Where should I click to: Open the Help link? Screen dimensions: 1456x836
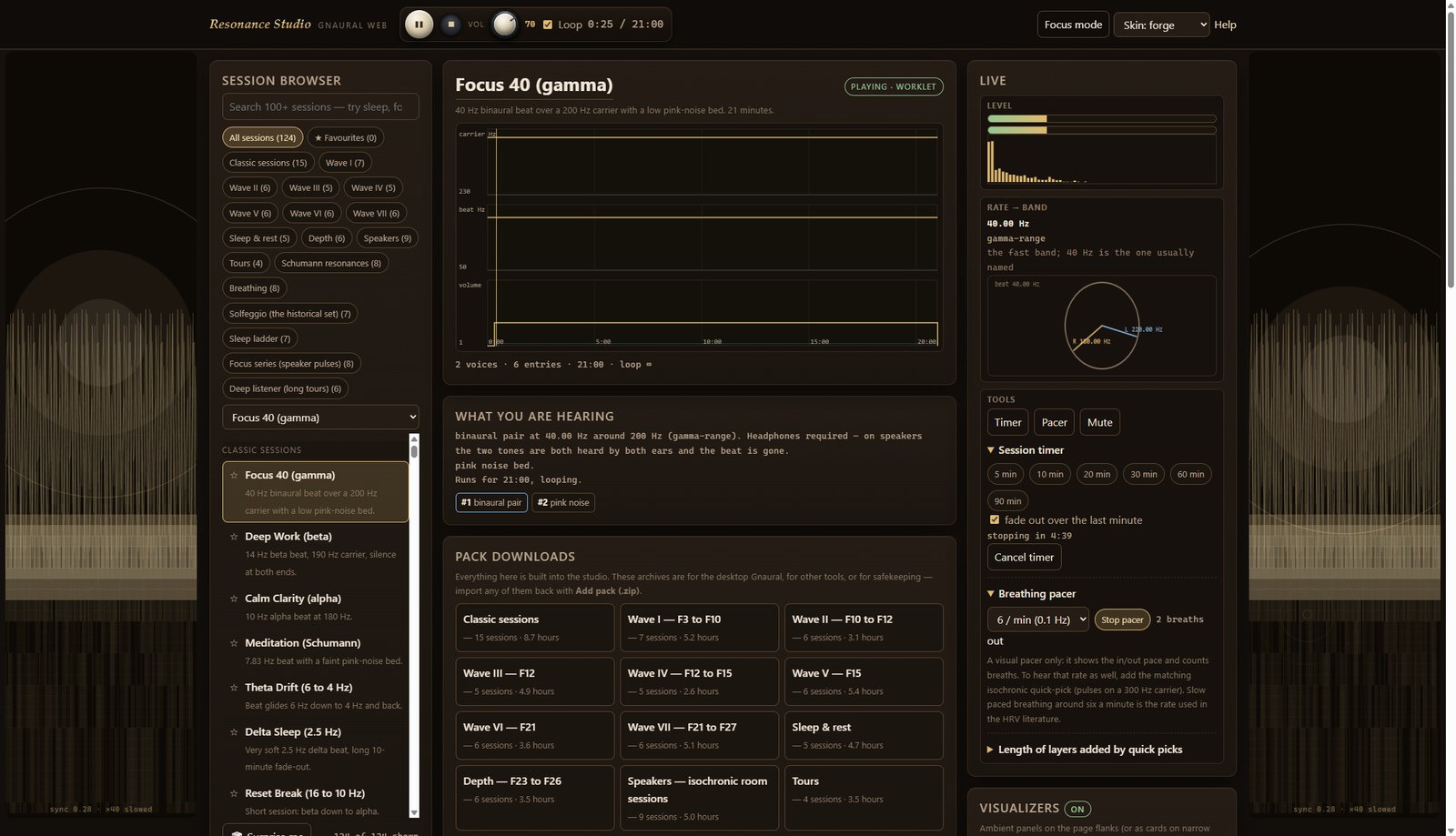coord(1225,25)
